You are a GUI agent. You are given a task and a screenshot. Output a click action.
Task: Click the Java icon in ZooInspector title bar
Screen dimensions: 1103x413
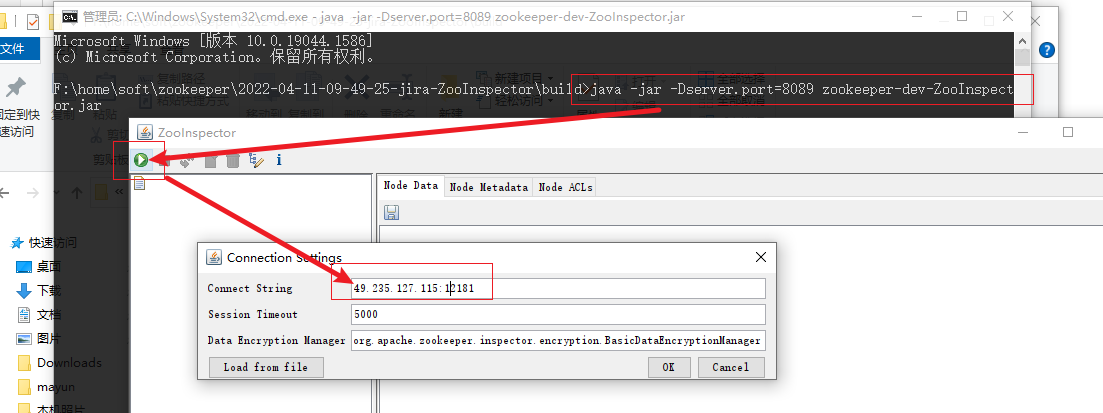click(145, 132)
